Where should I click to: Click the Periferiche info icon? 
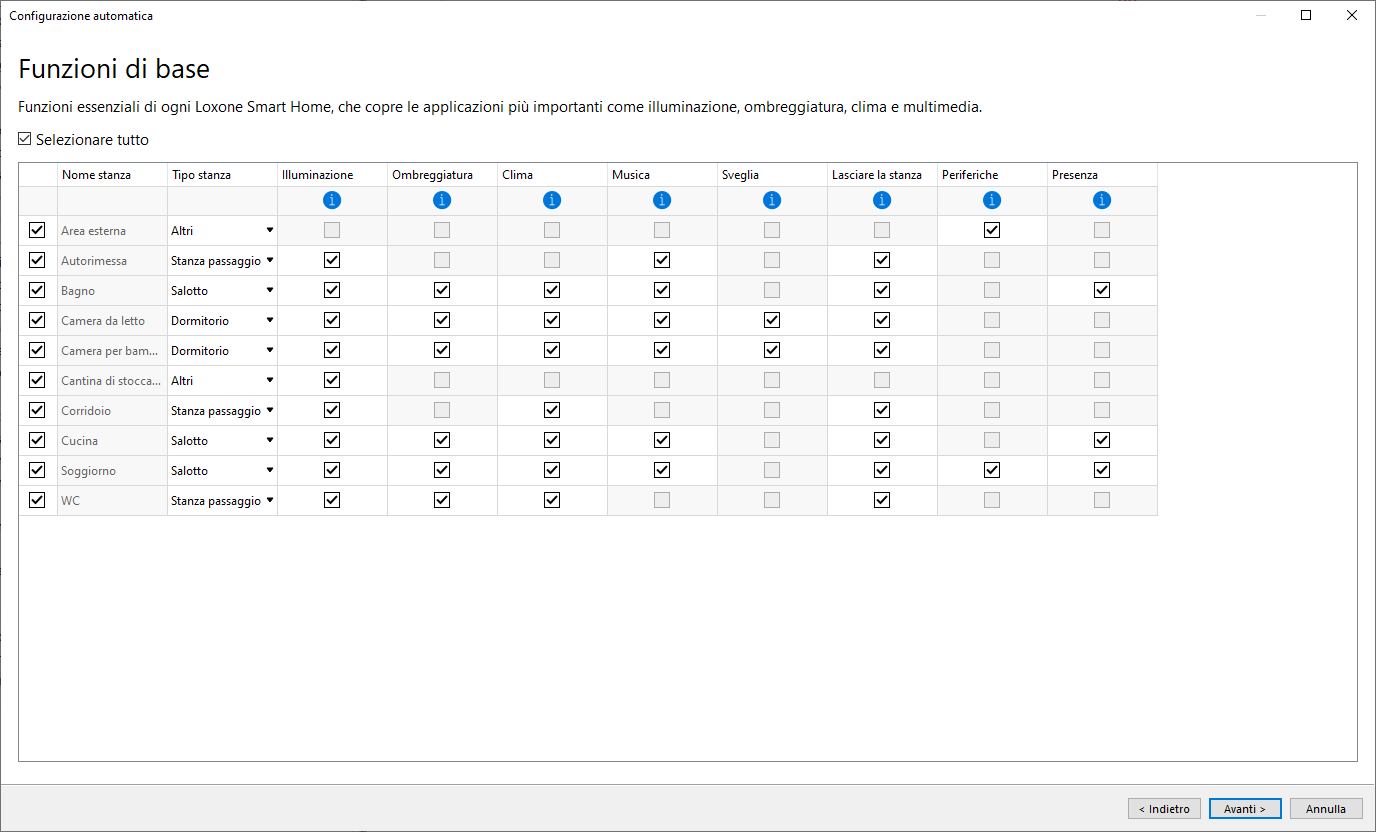(x=992, y=200)
